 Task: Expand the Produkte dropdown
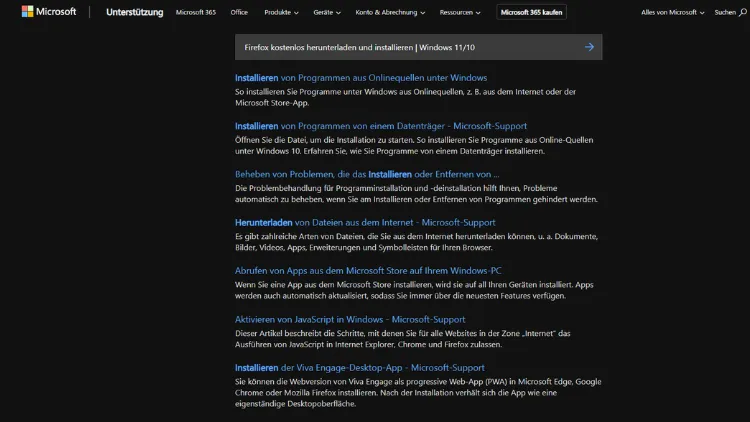[x=281, y=12]
